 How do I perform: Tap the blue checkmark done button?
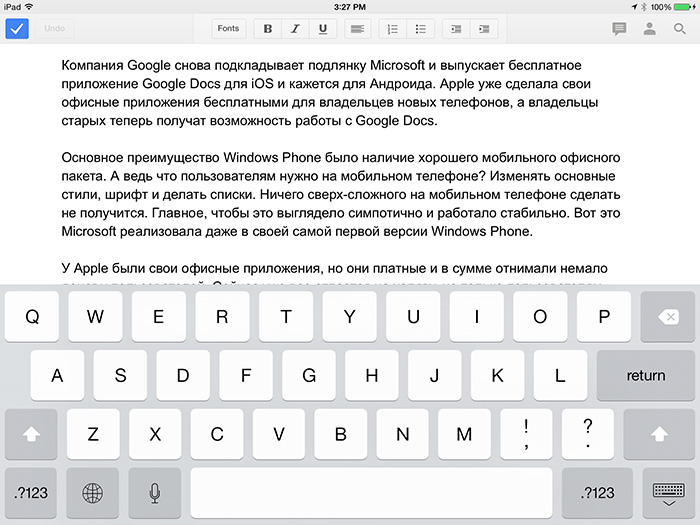pyautogui.click(x=17, y=29)
